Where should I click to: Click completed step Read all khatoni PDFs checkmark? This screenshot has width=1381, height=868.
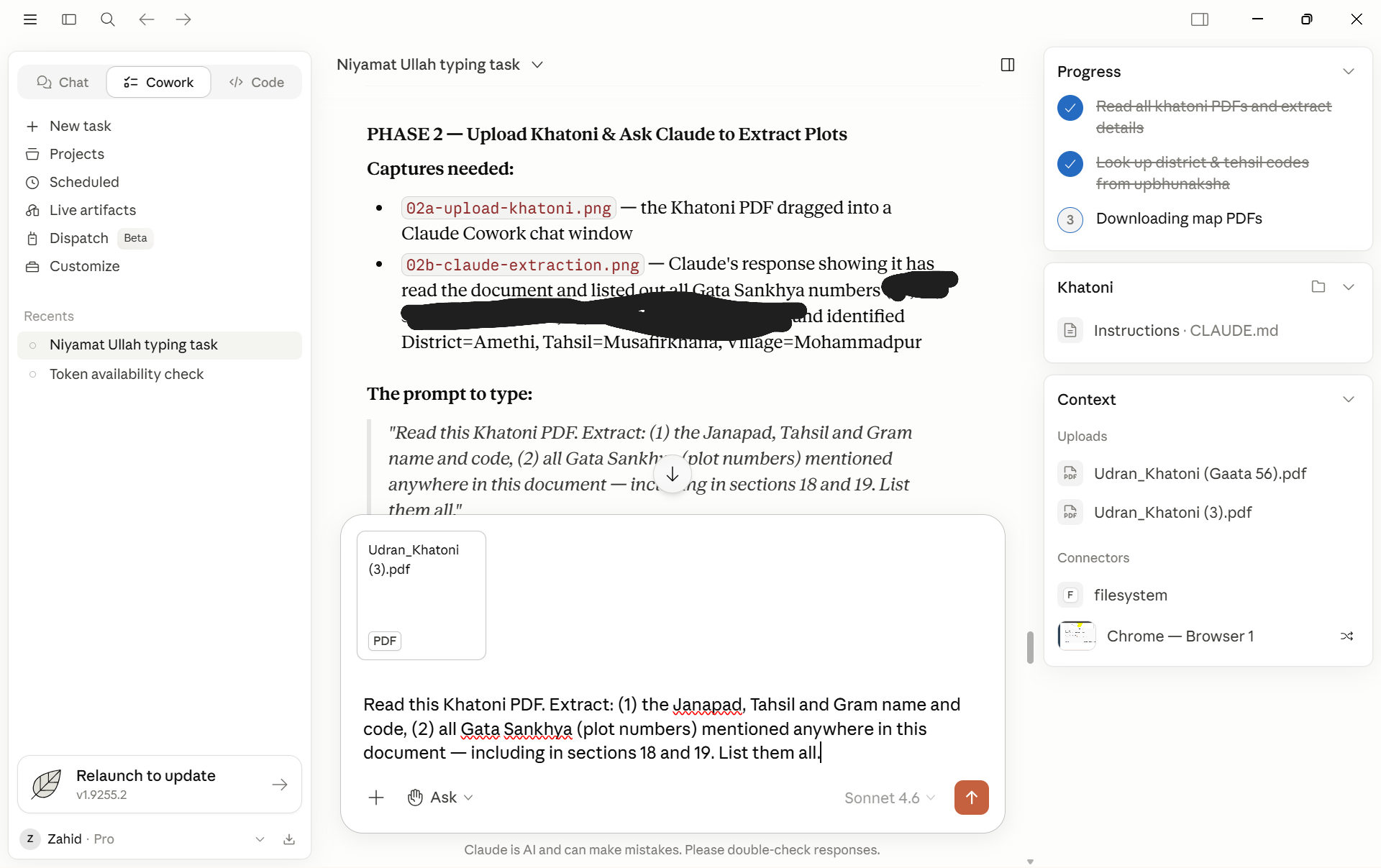(1070, 108)
